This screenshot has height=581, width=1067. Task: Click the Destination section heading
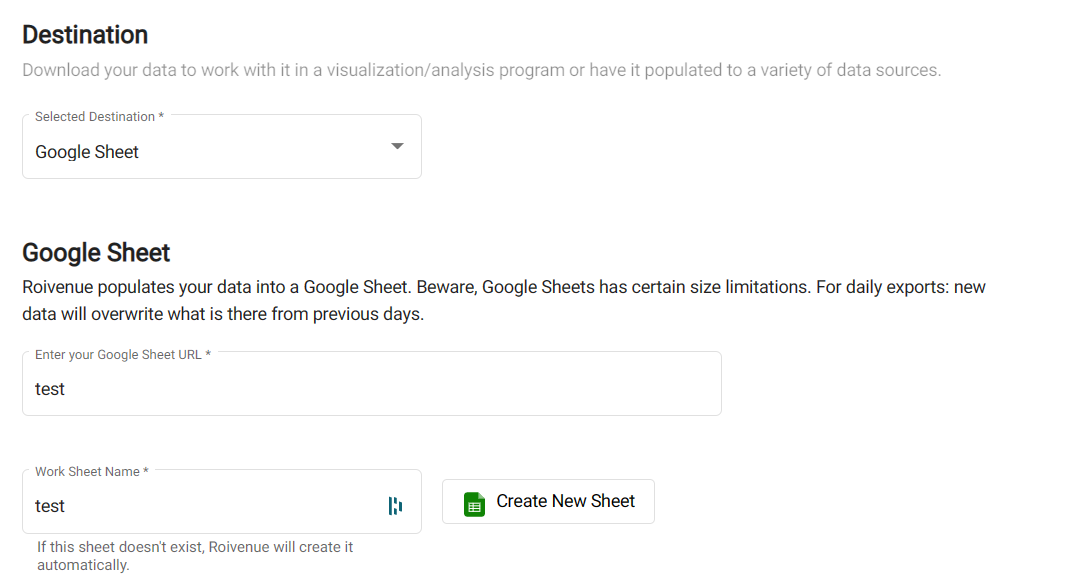[x=85, y=35]
